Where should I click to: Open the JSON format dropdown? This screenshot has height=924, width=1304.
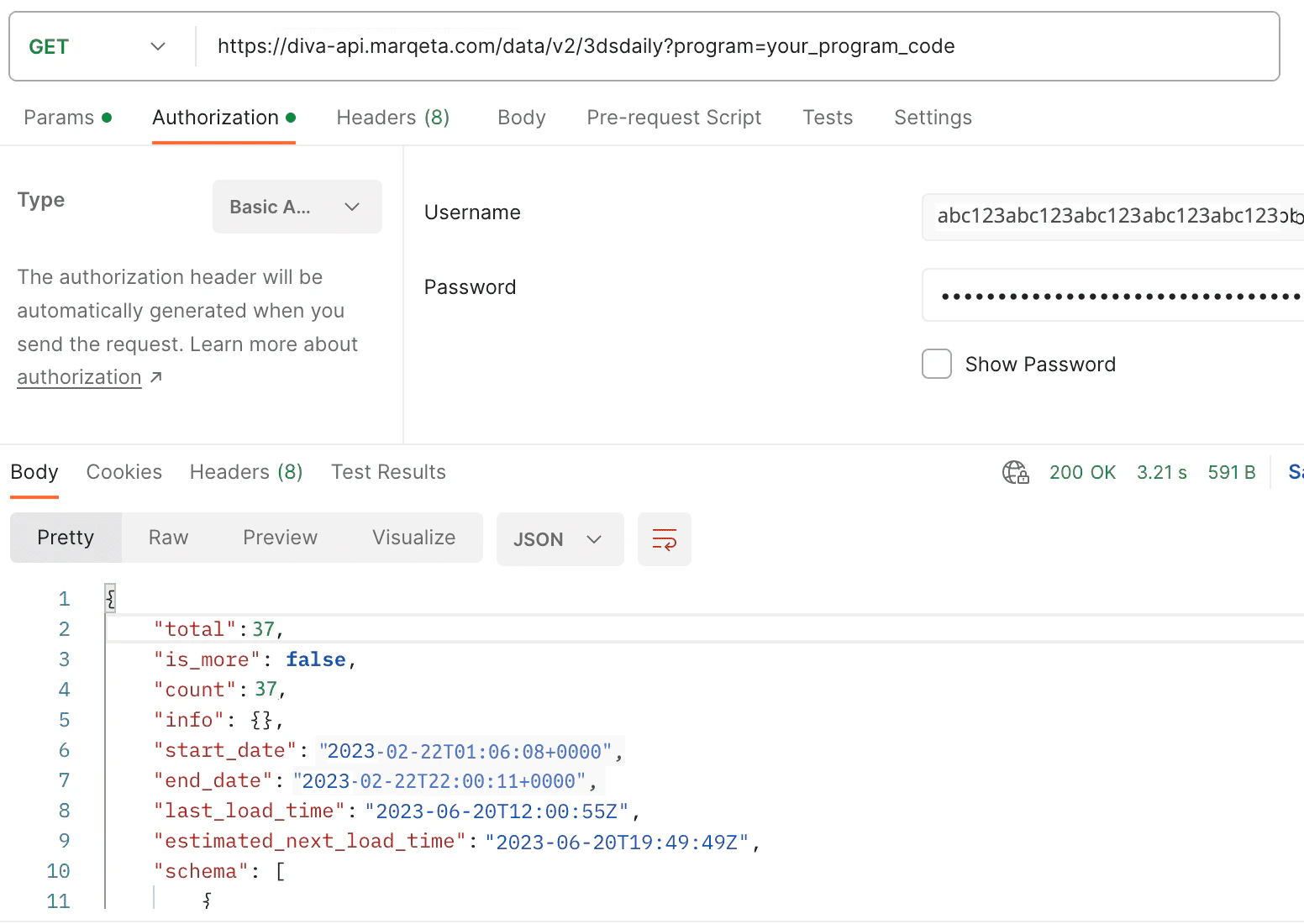(560, 539)
